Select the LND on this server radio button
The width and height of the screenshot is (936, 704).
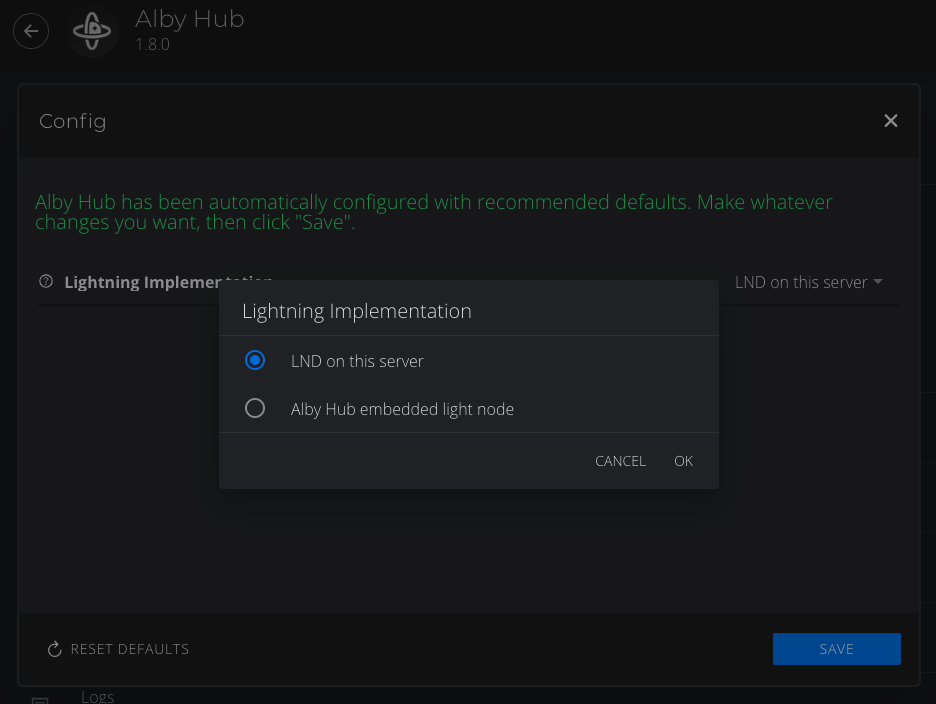tap(254, 360)
